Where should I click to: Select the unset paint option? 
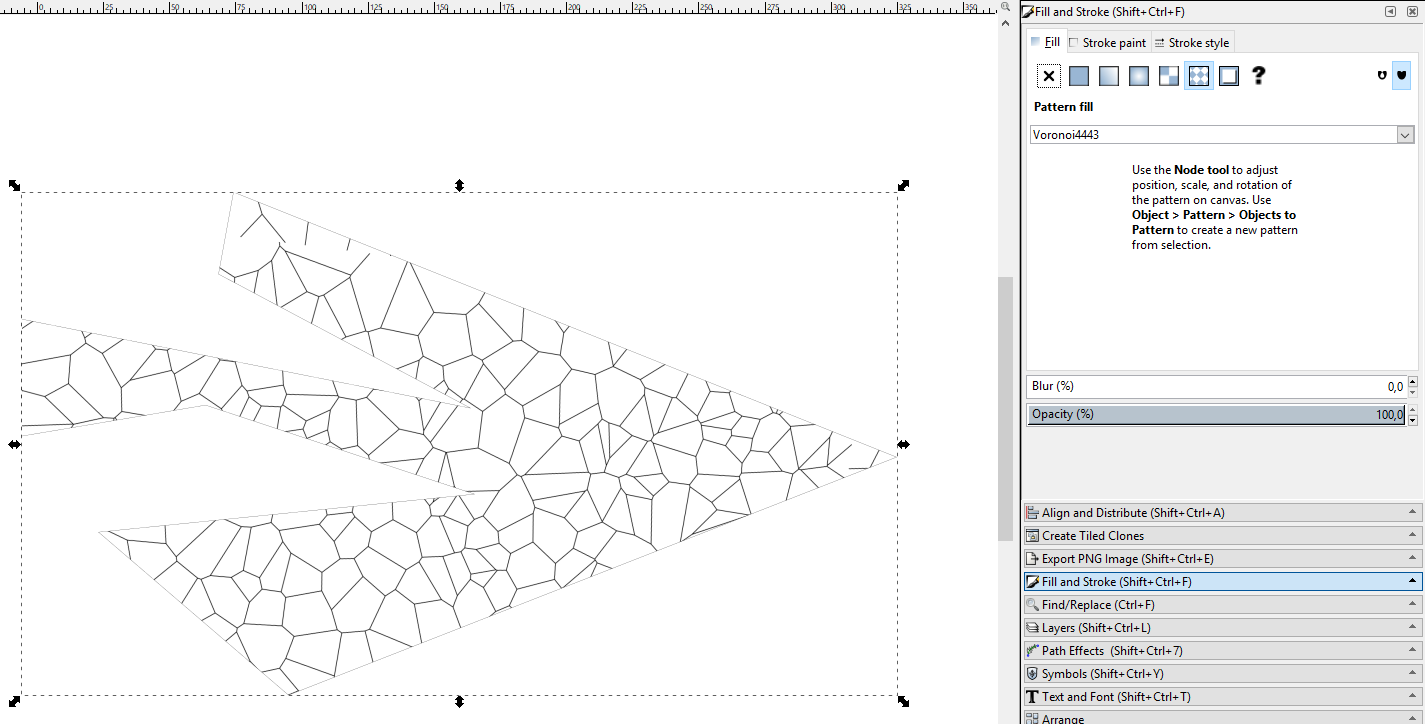pyautogui.click(x=1168, y=75)
